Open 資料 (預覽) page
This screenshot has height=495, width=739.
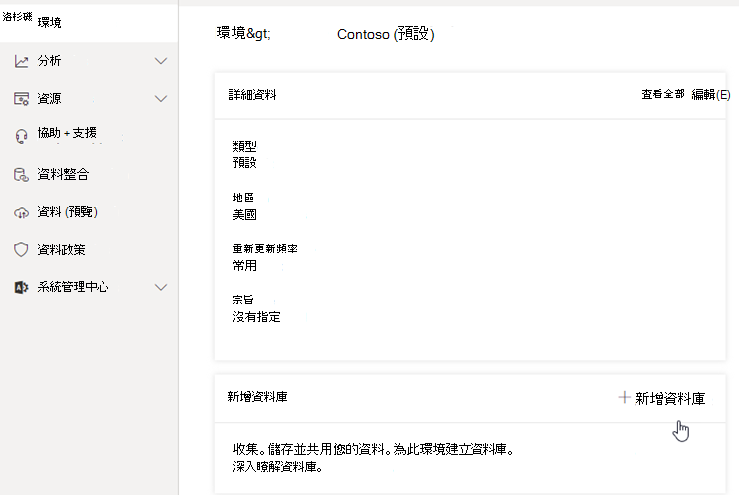[89, 212]
